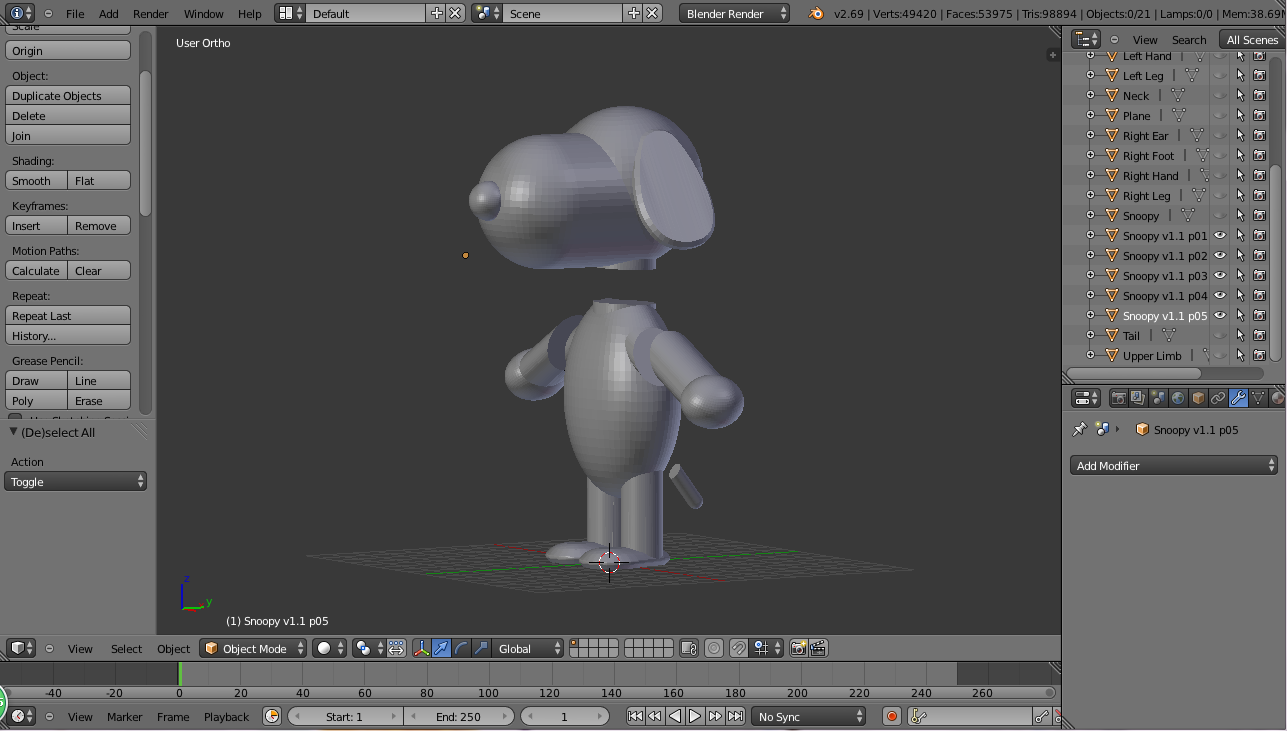The height and width of the screenshot is (731, 1287).
Task: Open the Object Data triangle tab icon
Action: tap(1258, 398)
